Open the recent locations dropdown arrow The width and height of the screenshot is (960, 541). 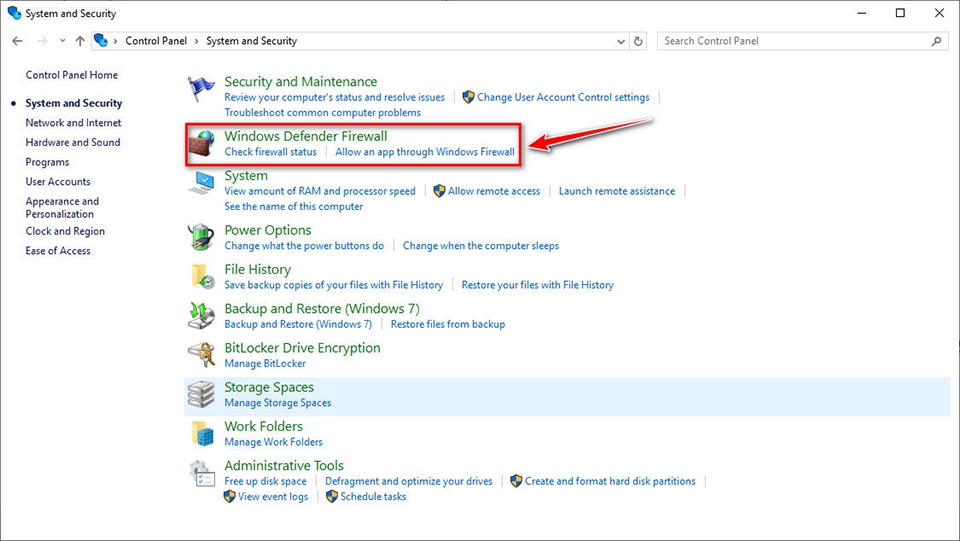[62, 41]
